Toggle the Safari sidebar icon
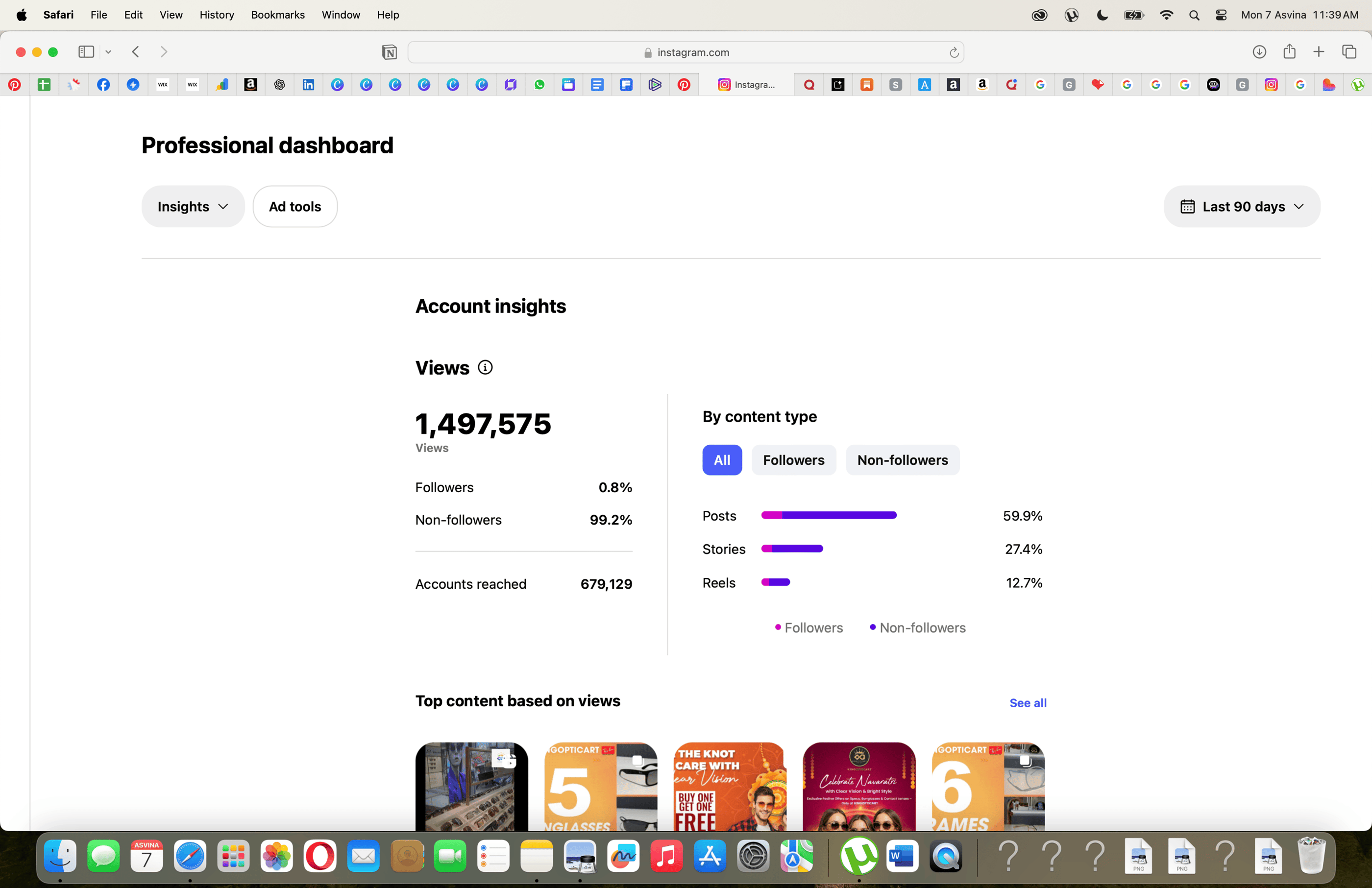Image resolution: width=1372 pixels, height=888 pixels. coord(86,52)
